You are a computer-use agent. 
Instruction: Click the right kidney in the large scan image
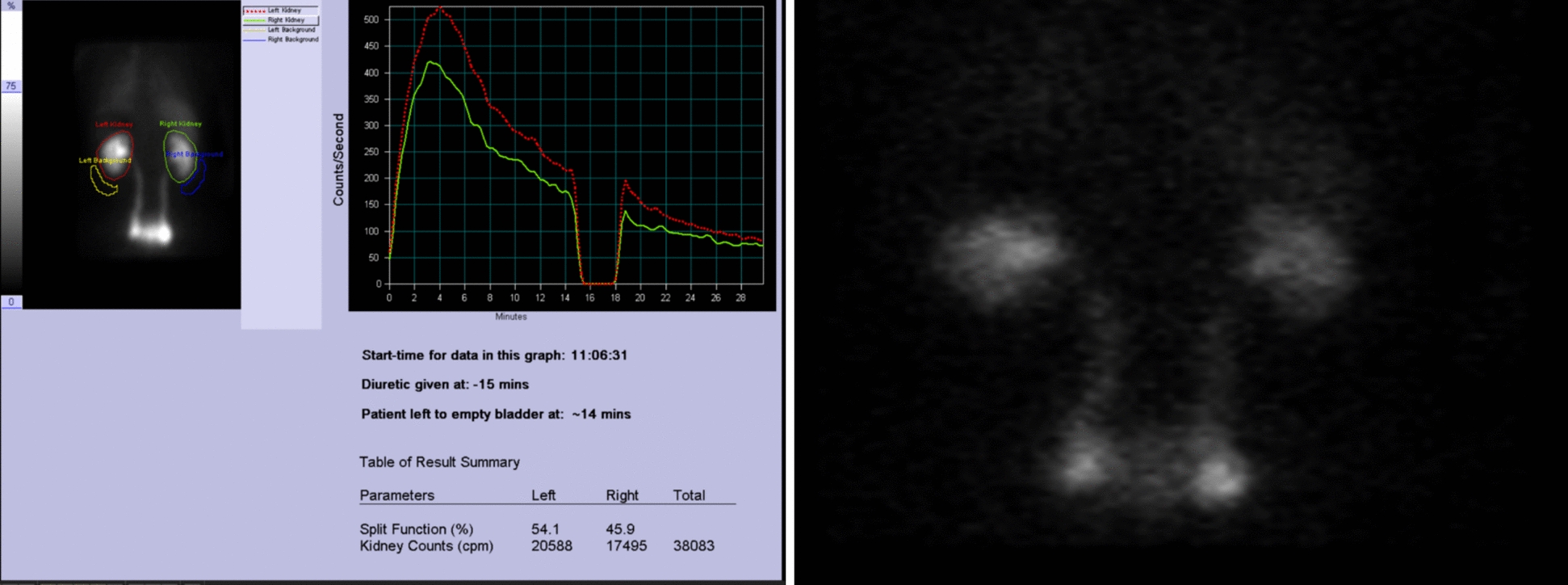1300,259
